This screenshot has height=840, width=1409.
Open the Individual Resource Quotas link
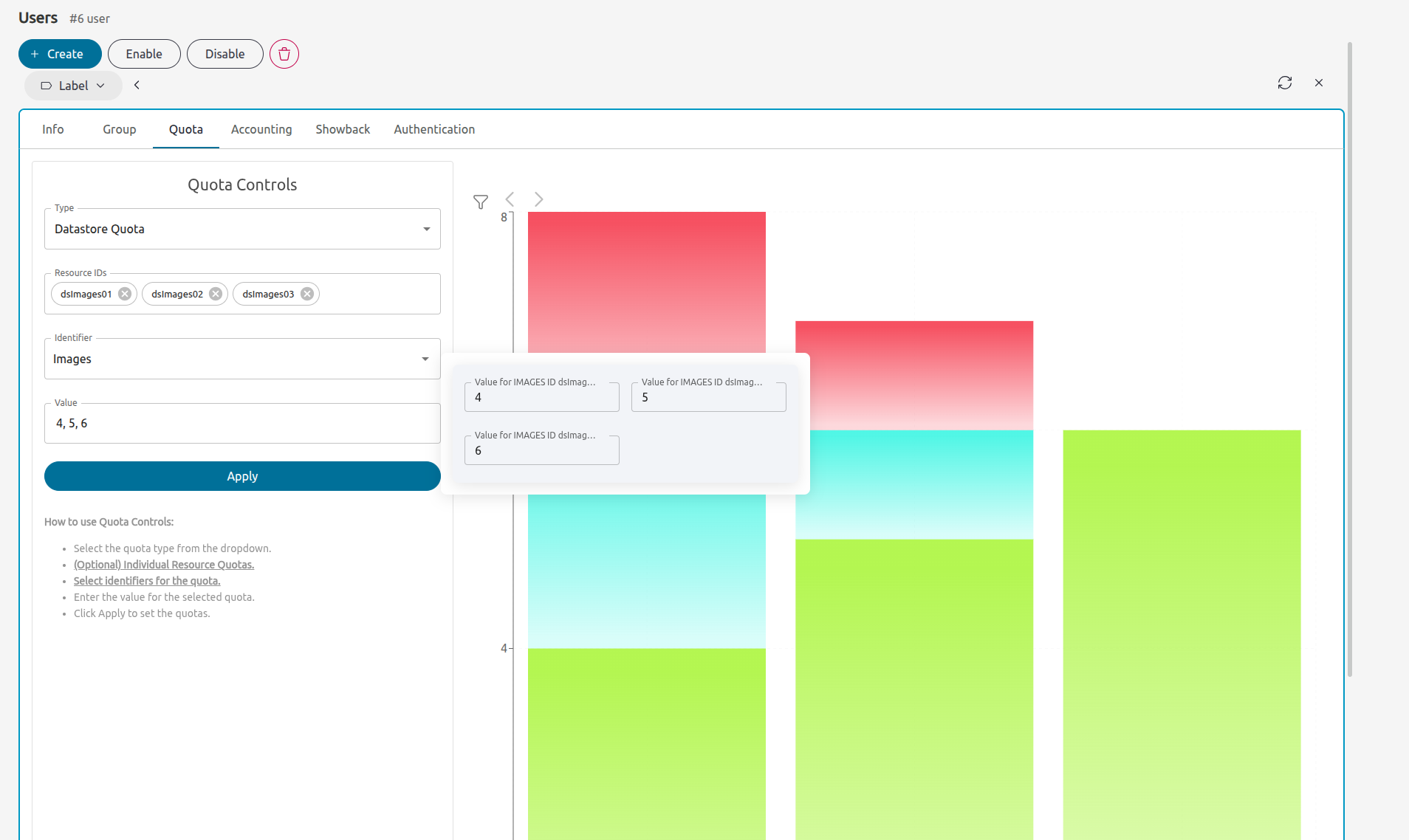(164, 565)
